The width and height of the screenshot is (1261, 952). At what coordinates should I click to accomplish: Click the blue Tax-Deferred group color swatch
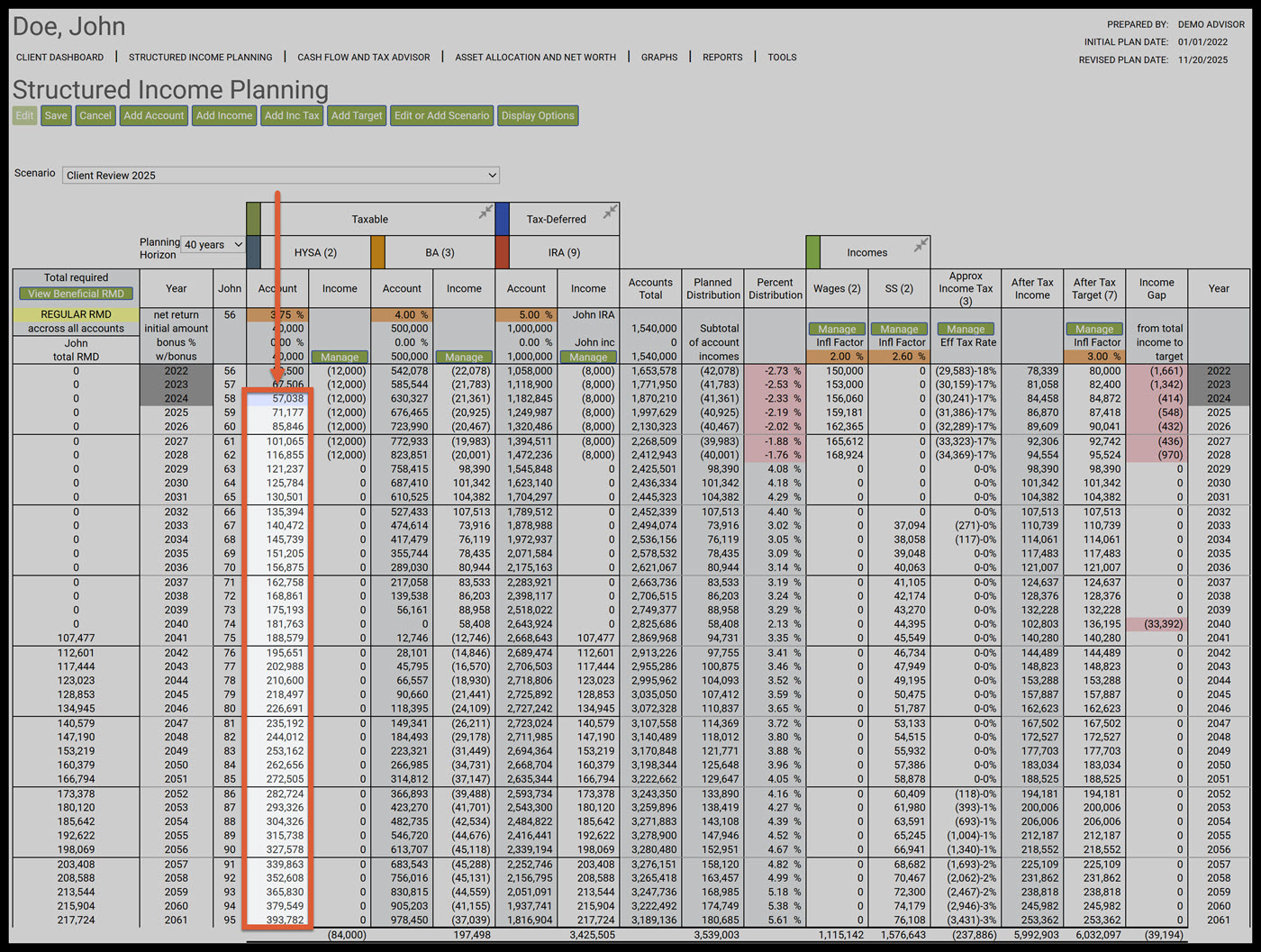tap(503, 219)
